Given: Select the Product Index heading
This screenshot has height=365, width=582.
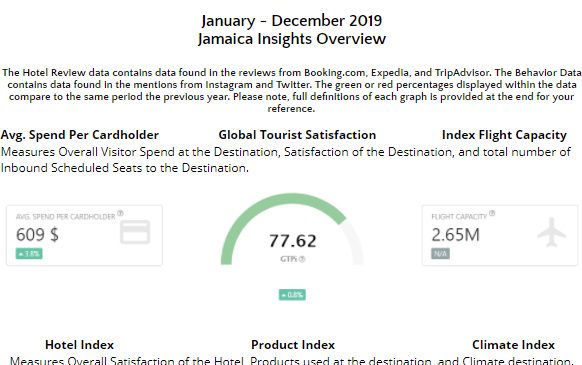Looking at the screenshot, I should tap(293, 345).
